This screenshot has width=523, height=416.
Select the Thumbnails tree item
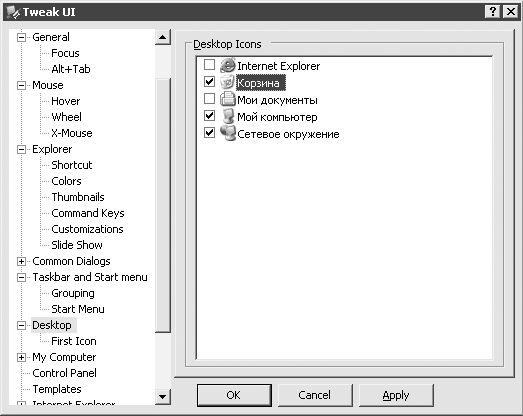(x=78, y=197)
